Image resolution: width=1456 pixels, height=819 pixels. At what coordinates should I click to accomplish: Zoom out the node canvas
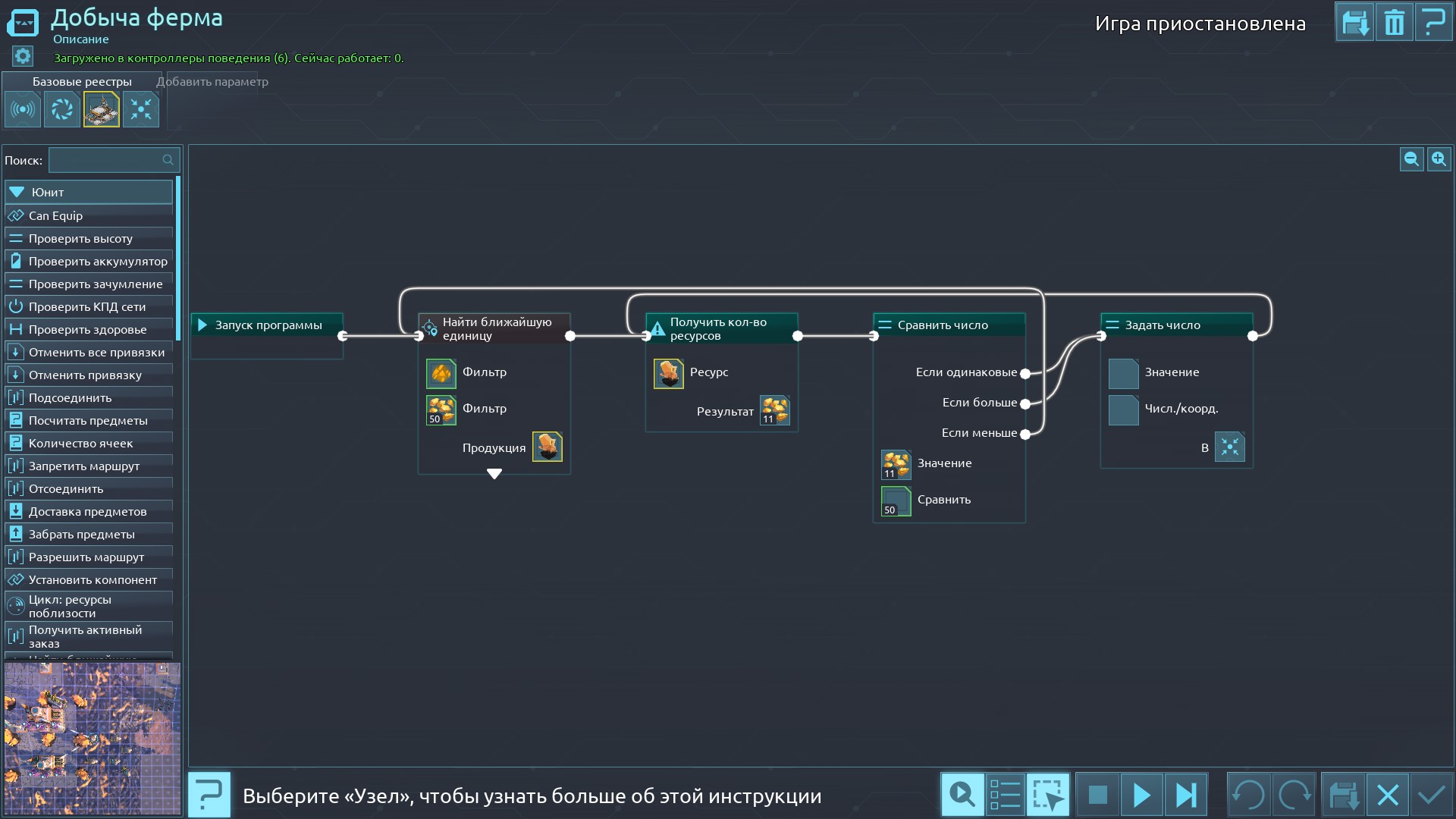click(x=1411, y=159)
